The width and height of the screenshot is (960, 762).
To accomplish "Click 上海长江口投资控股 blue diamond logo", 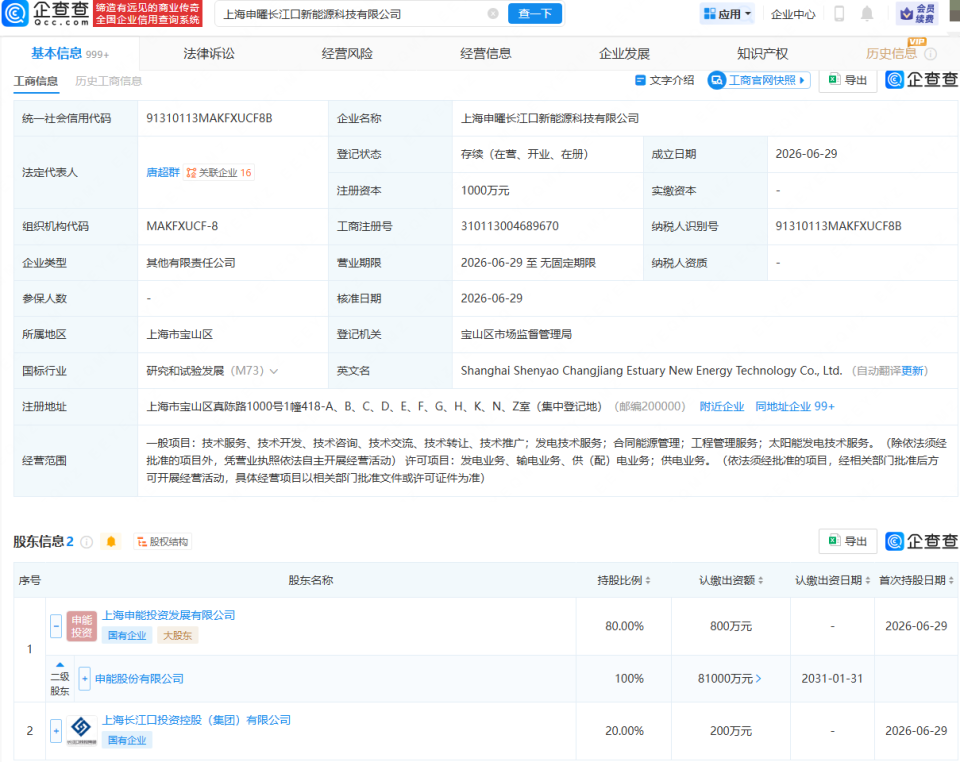I will [81, 730].
